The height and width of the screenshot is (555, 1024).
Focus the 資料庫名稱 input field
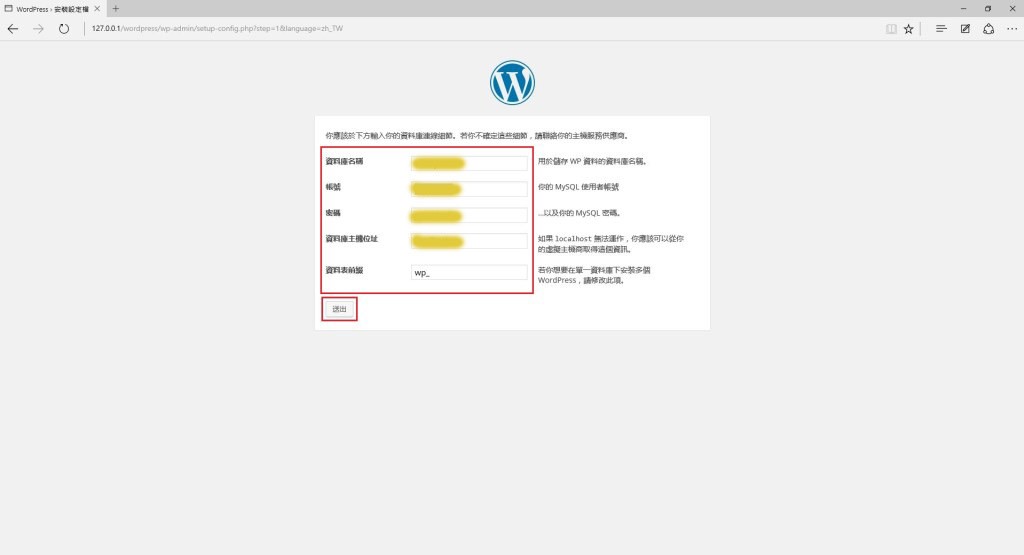(469, 163)
